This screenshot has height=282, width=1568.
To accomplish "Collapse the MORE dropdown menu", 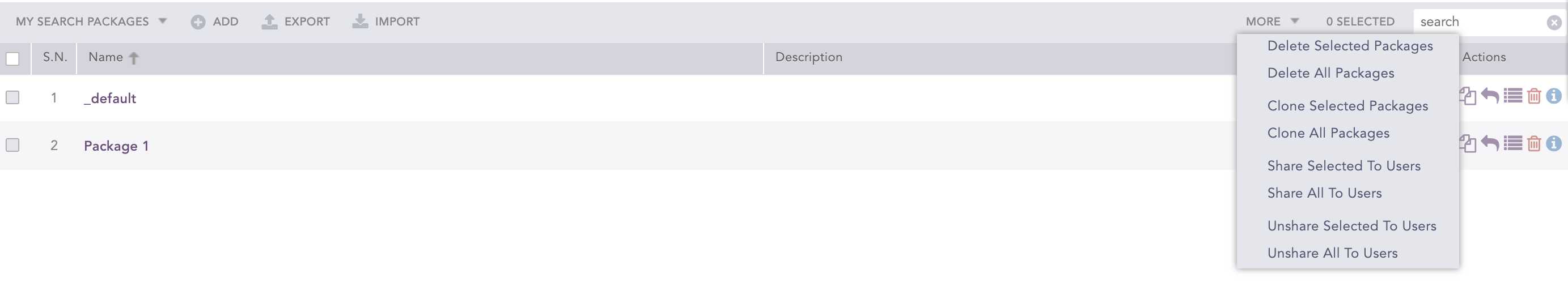I will coord(1272,22).
